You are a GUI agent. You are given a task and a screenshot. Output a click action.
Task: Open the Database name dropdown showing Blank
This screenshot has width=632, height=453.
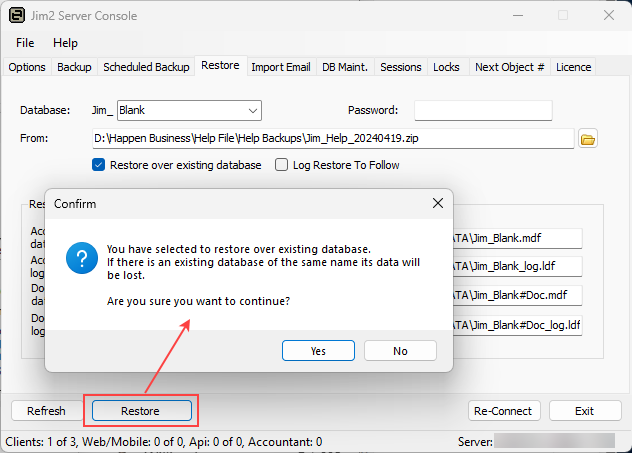click(189, 110)
